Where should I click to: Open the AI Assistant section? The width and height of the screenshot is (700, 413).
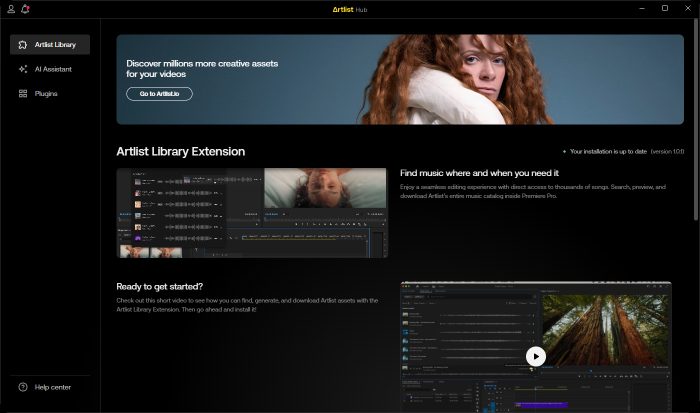(50, 69)
